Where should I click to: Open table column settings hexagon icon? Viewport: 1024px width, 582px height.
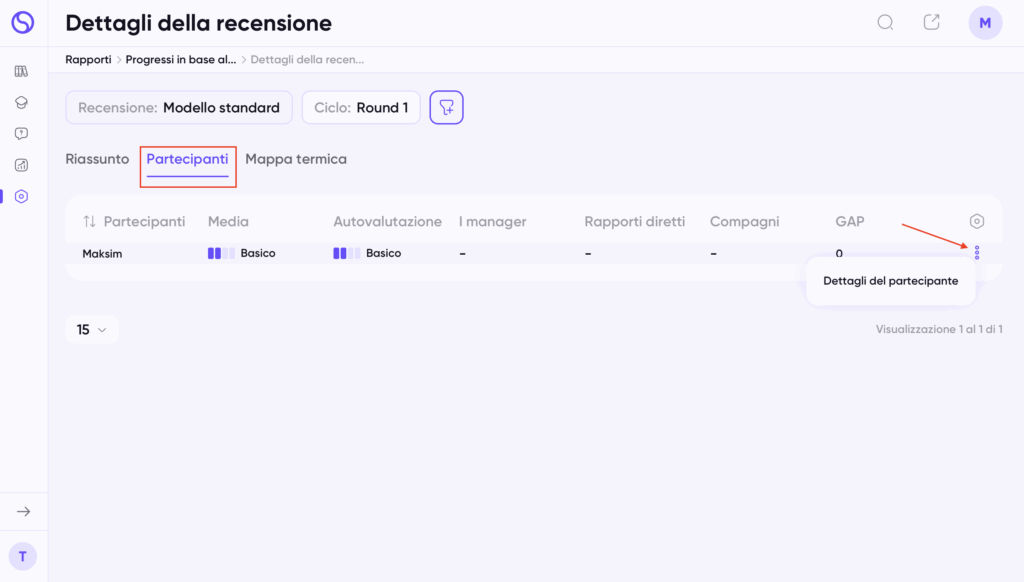click(x=976, y=221)
